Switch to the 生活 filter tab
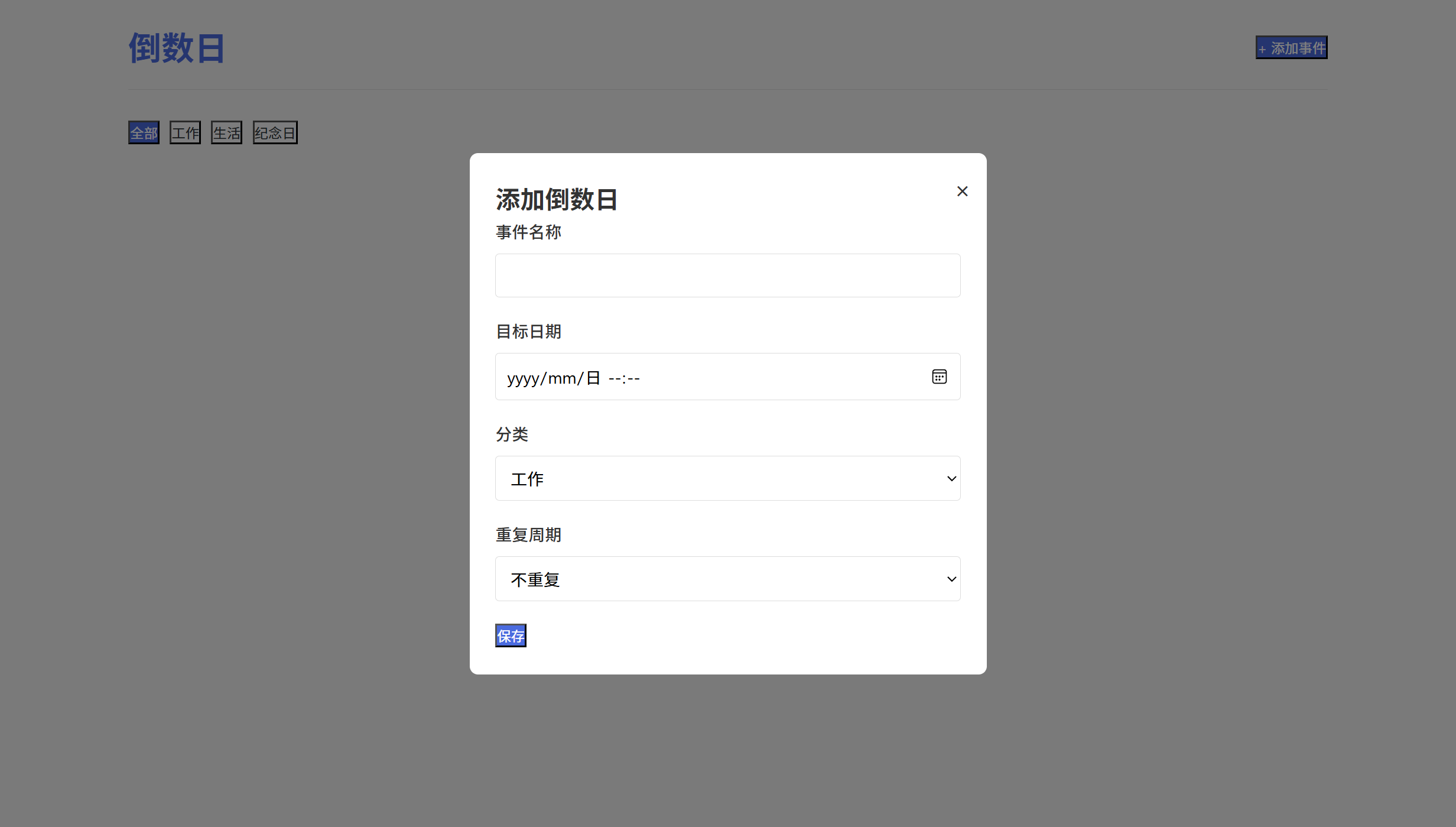This screenshot has width=1456, height=827. point(226,133)
